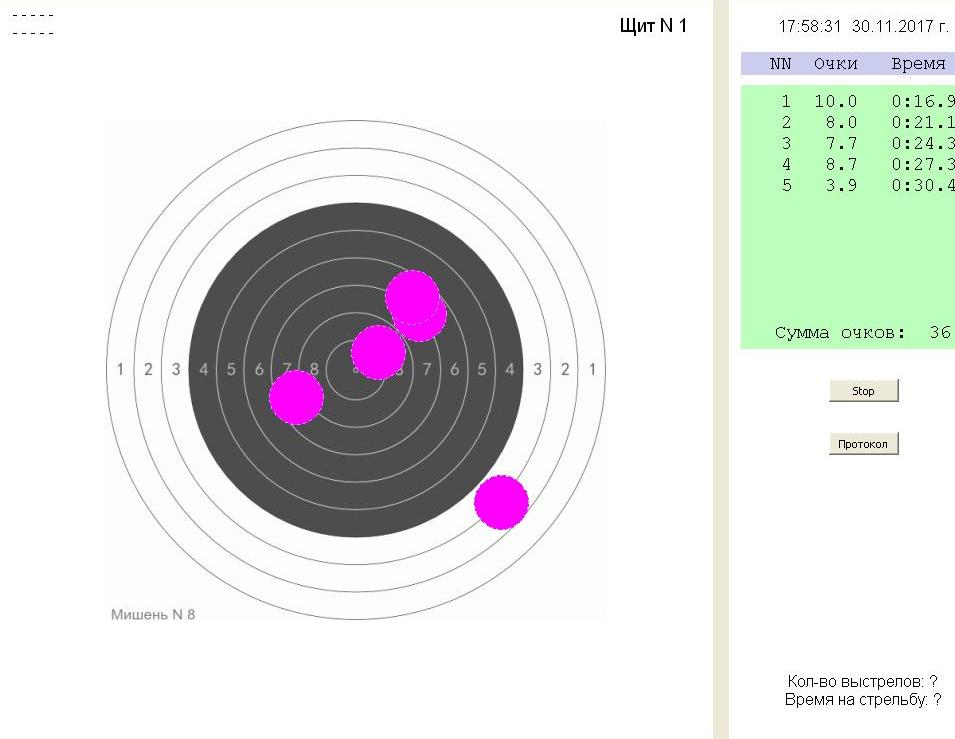Click the lower-right magenta shot on the black edge

pyautogui.click(x=501, y=502)
